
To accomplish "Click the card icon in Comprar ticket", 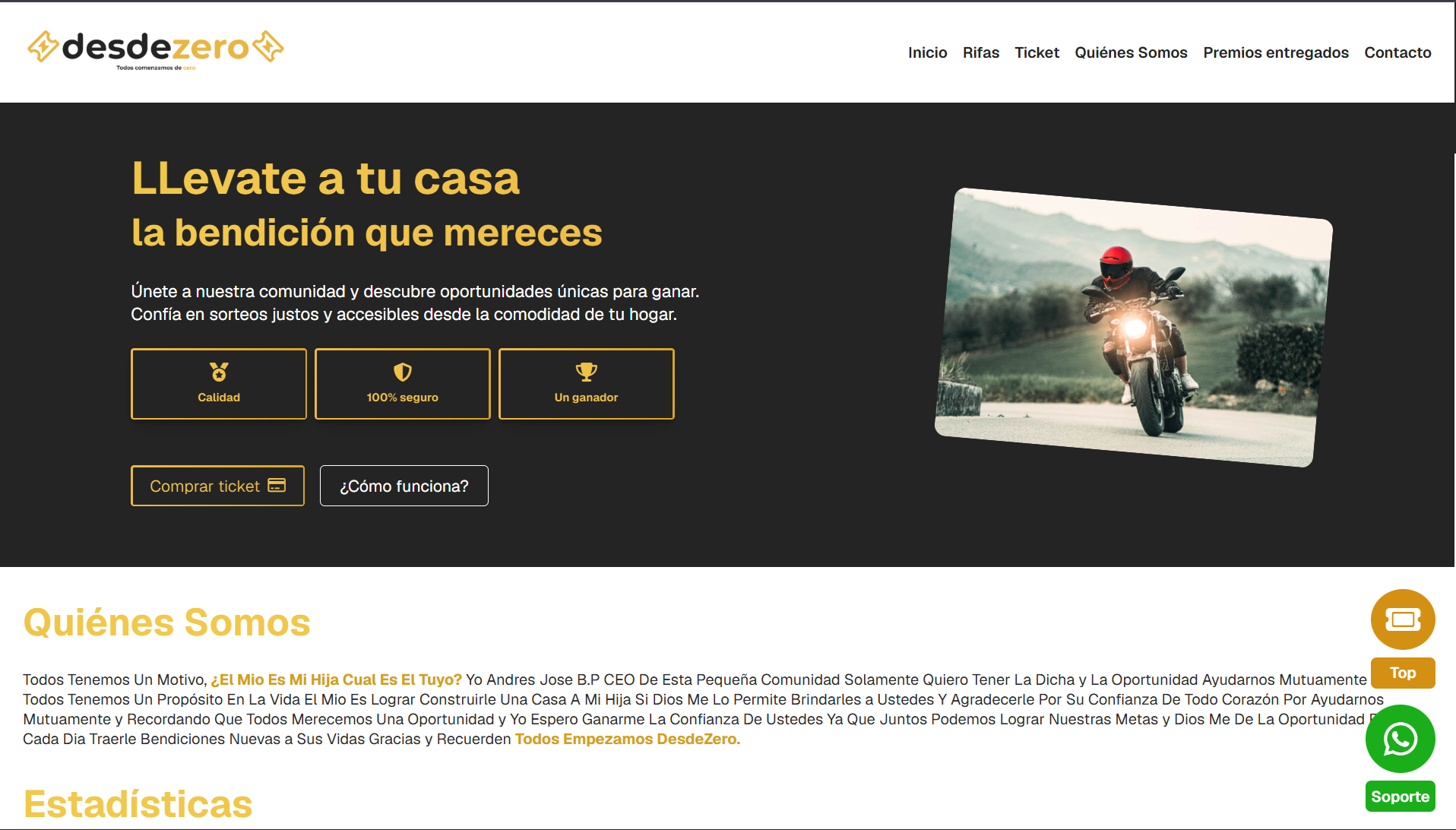I will click(277, 486).
